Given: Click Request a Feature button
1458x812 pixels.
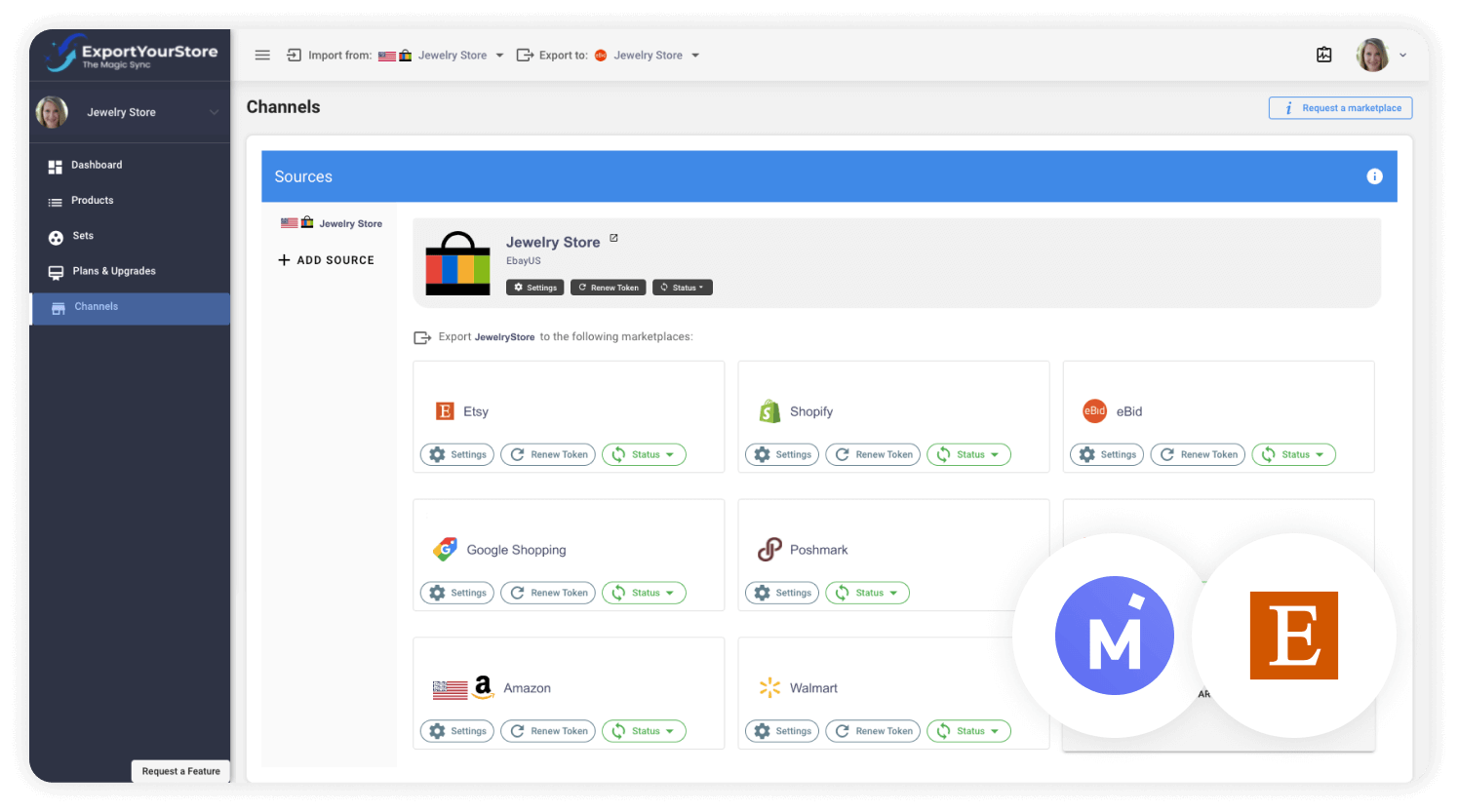Looking at the screenshot, I should pos(180,771).
